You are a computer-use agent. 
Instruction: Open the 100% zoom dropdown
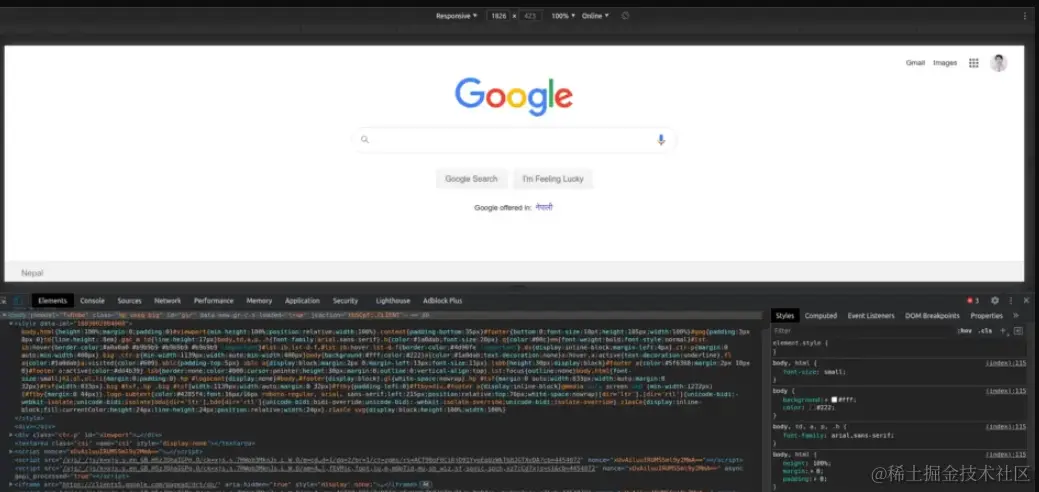pos(563,16)
